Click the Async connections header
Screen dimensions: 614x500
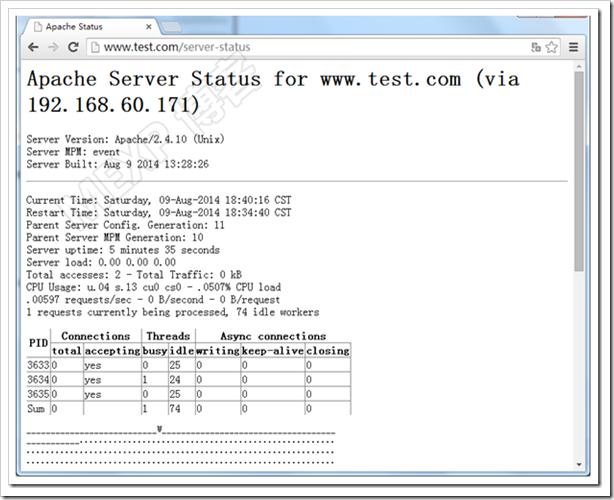point(273,336)
